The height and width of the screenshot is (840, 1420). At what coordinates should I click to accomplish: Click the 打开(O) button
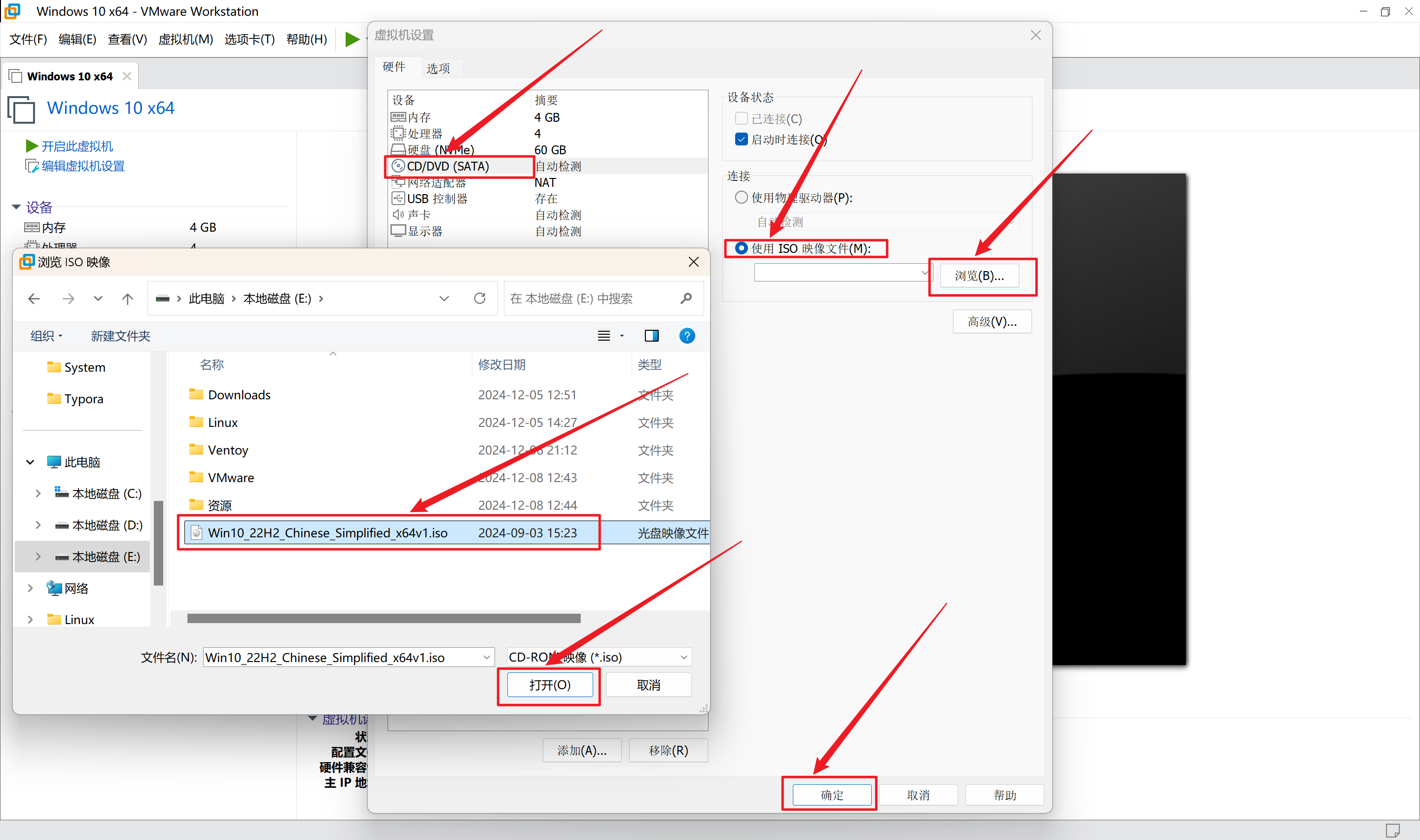pyautogui.click(x=550, y=685)
